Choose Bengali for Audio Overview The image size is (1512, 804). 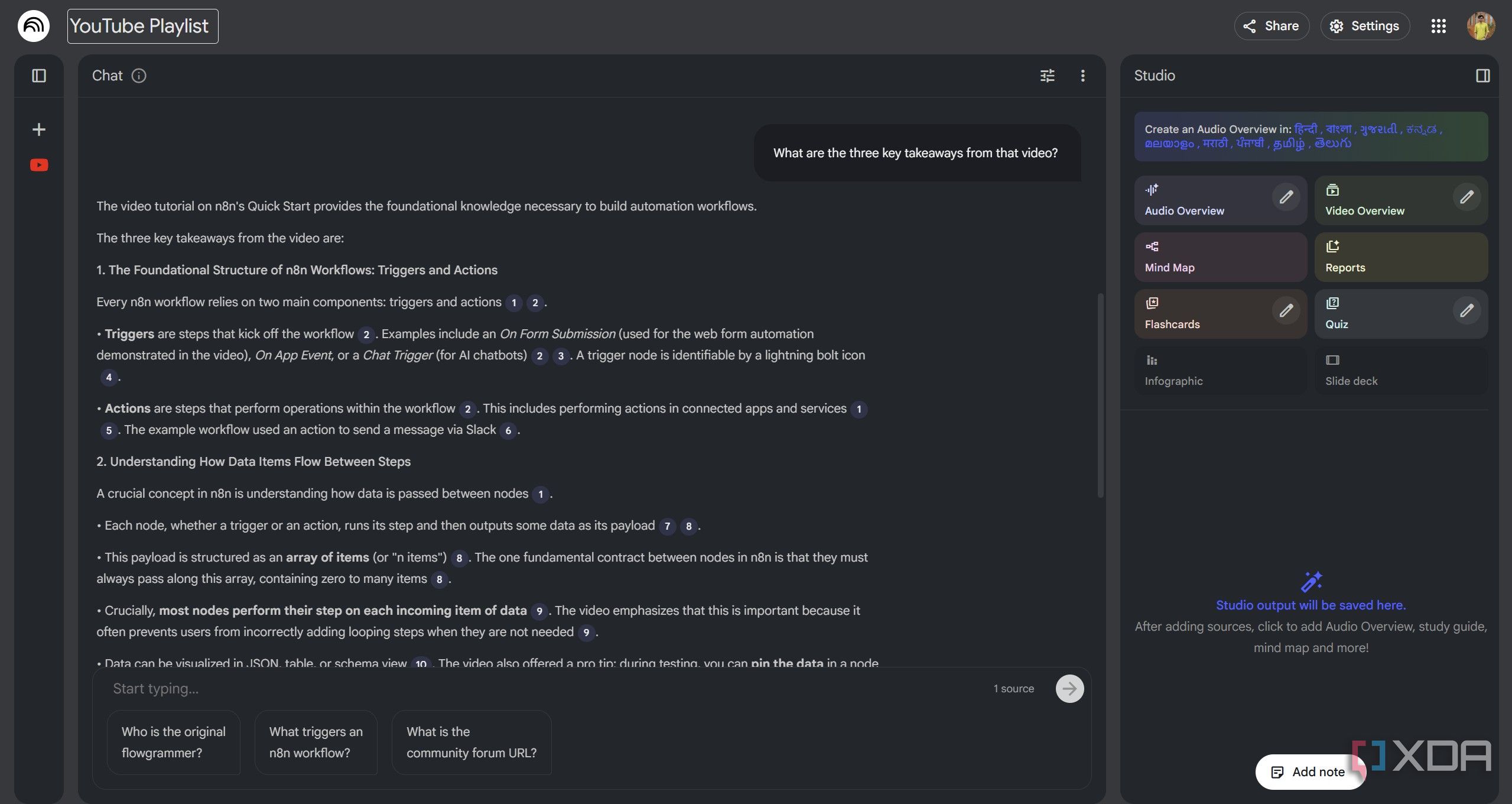1338,129
